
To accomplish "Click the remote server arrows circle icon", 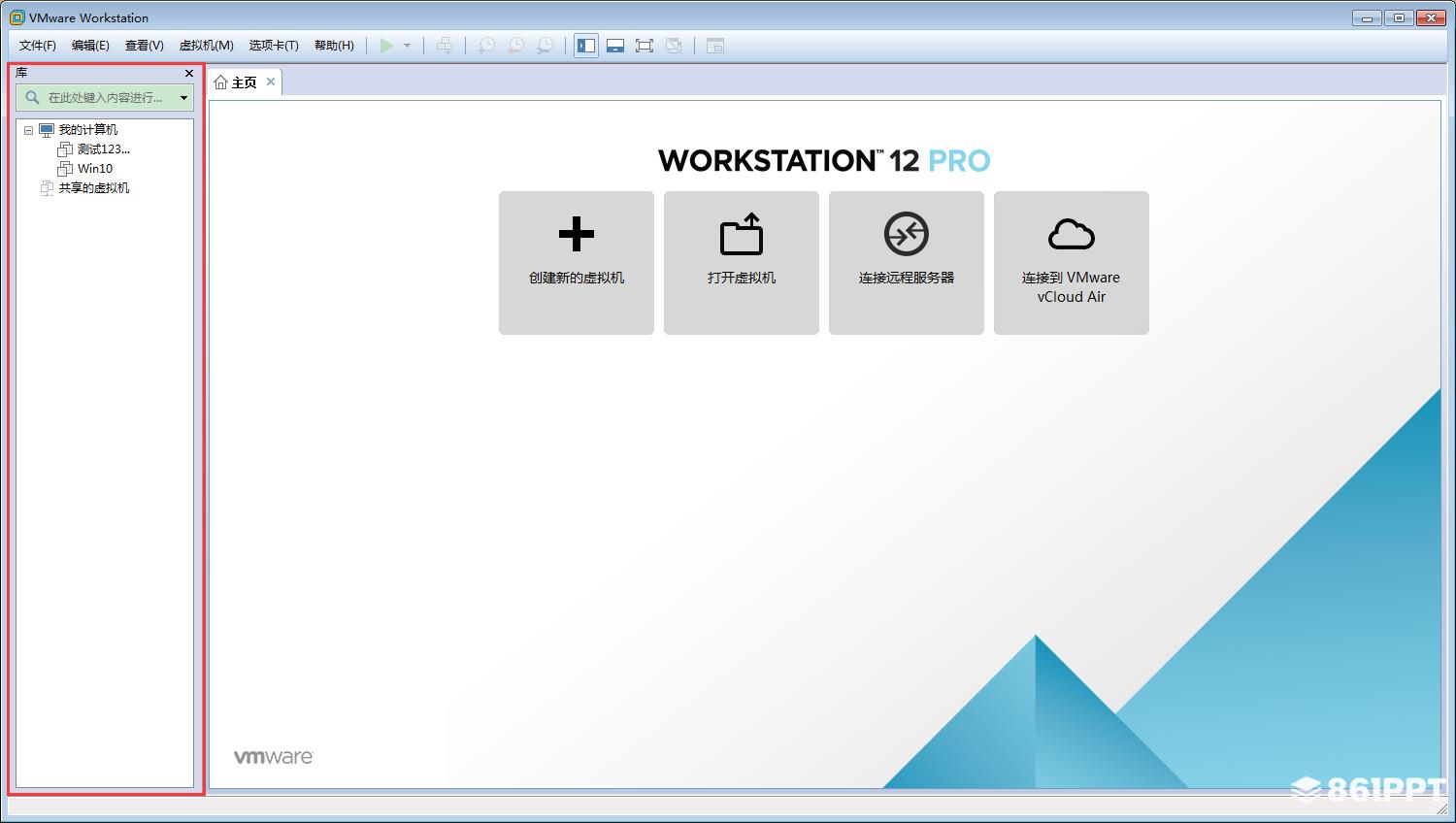I will [x=907, y=234].
